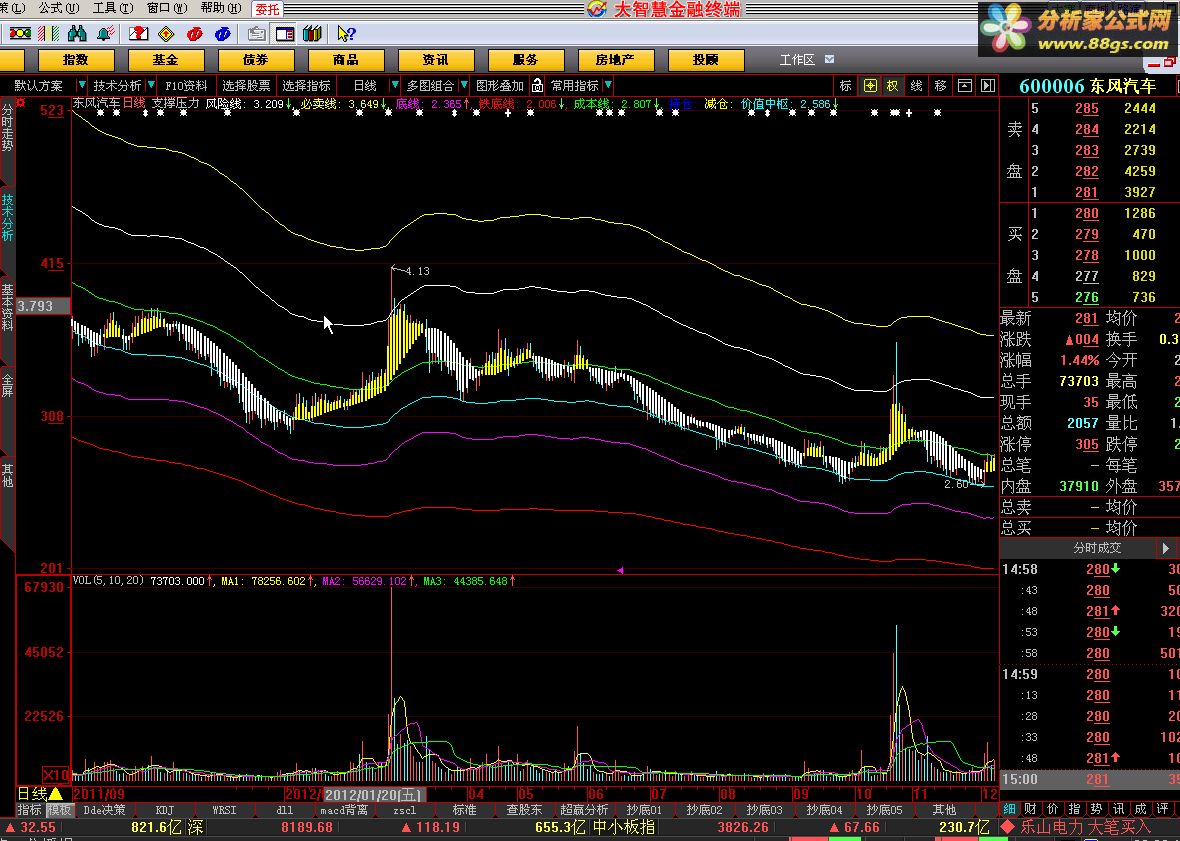The image size is (1180, 841).
Task: Open the 公式(U) menu
Action: 59,8
